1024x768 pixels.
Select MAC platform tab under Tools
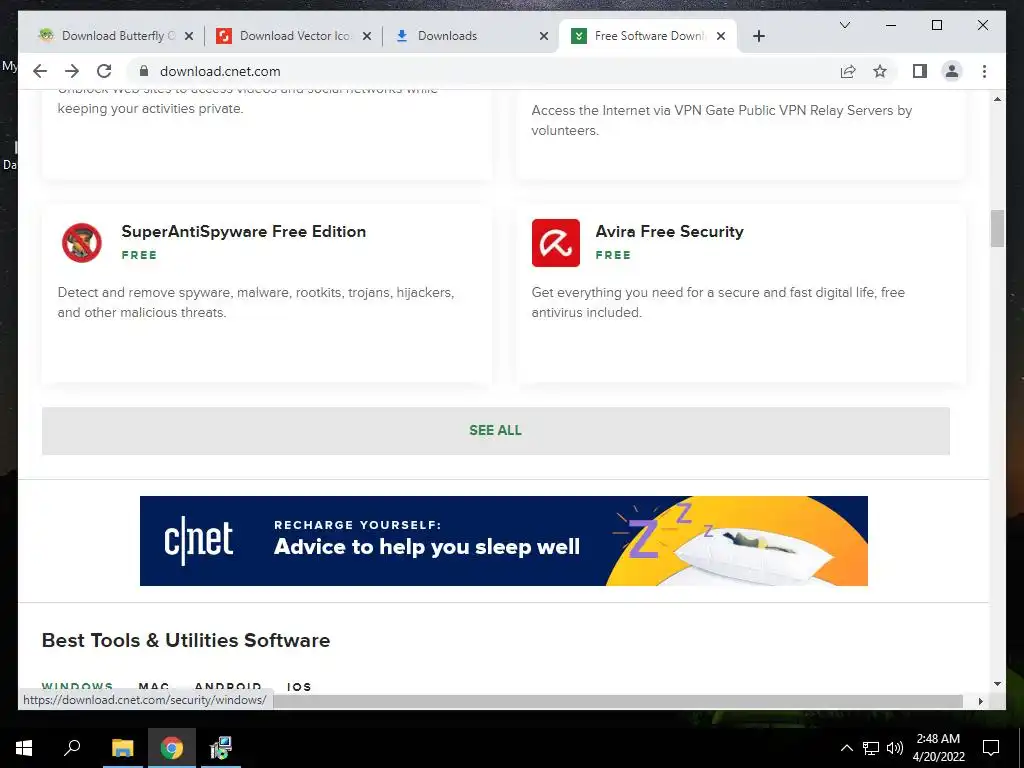[x=154, y=686]
